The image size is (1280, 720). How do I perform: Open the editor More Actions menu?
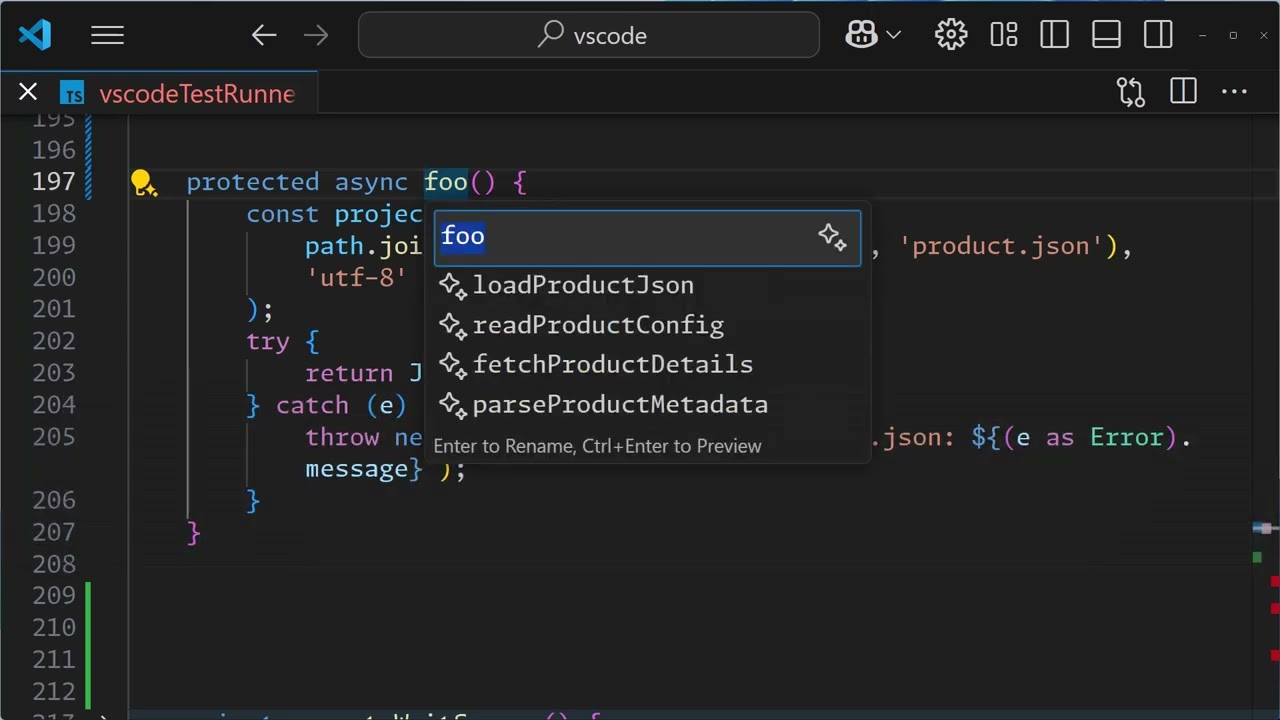[x=1234, y=93]
